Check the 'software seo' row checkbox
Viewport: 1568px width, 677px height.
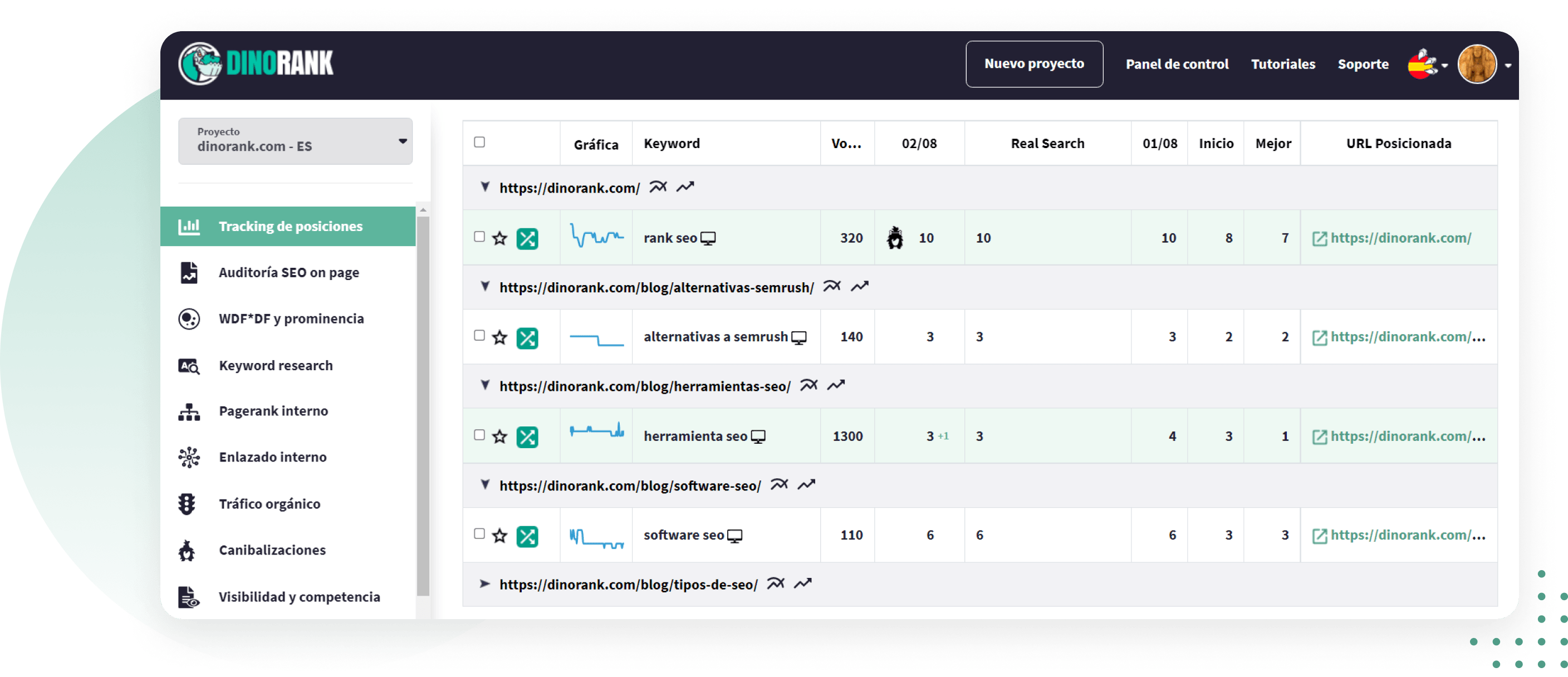(479, 533)
